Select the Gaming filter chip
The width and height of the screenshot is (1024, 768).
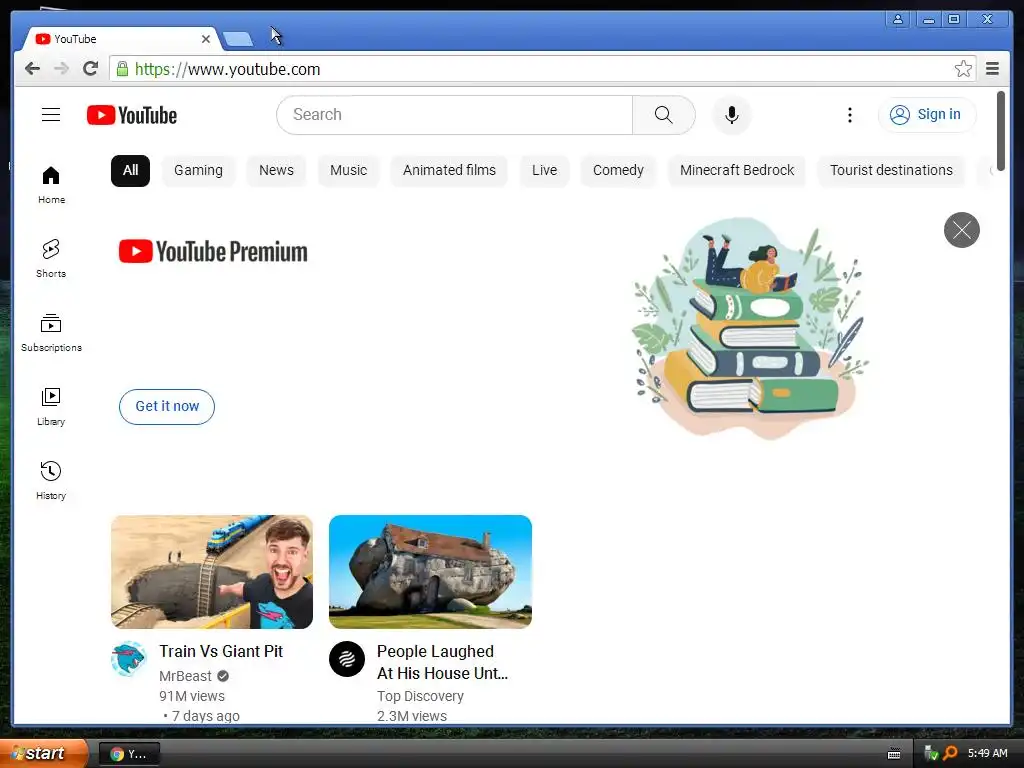tap(198, 170)
